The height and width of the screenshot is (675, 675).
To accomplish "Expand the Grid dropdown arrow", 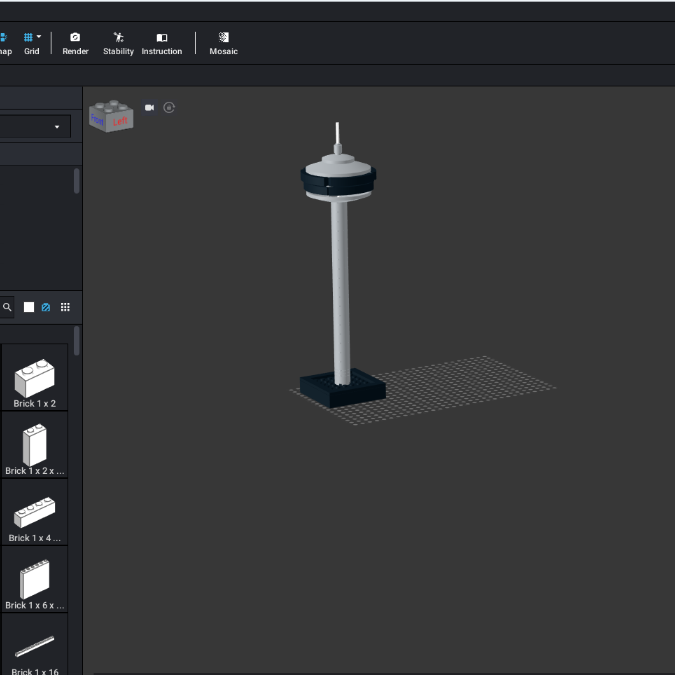I will point(39,37).
